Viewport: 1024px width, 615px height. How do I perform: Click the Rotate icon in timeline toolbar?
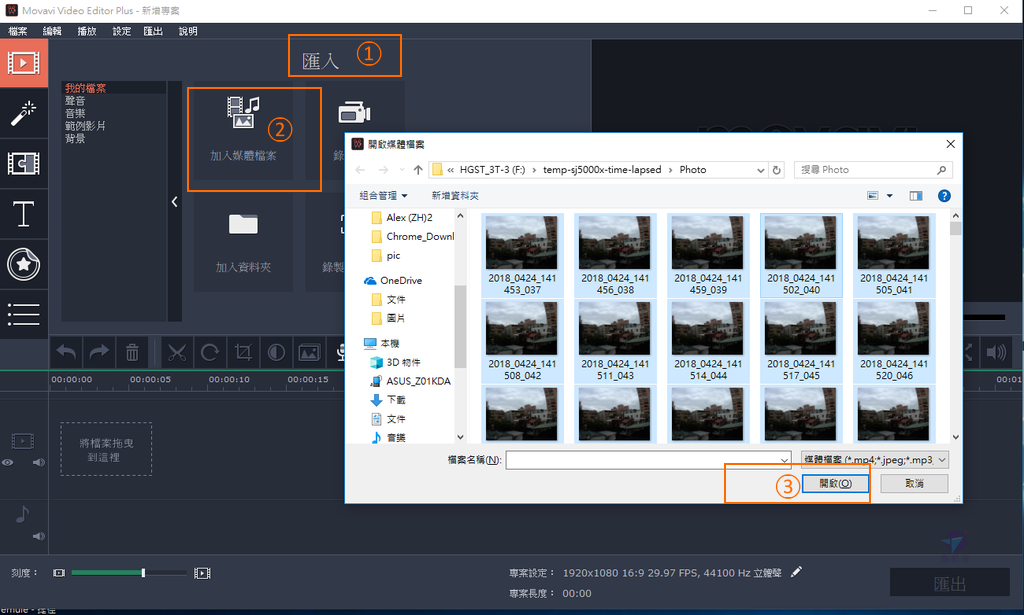[210, 353]
